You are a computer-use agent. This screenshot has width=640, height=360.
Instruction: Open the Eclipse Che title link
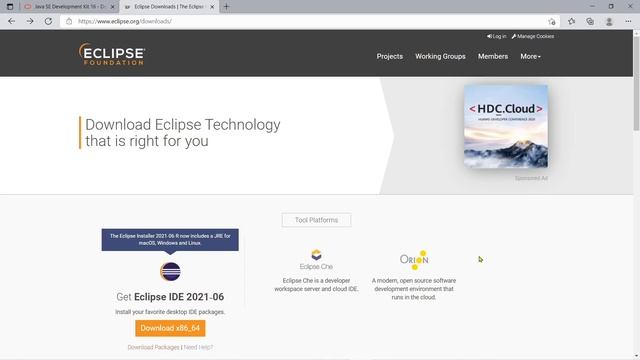(316, 267)
